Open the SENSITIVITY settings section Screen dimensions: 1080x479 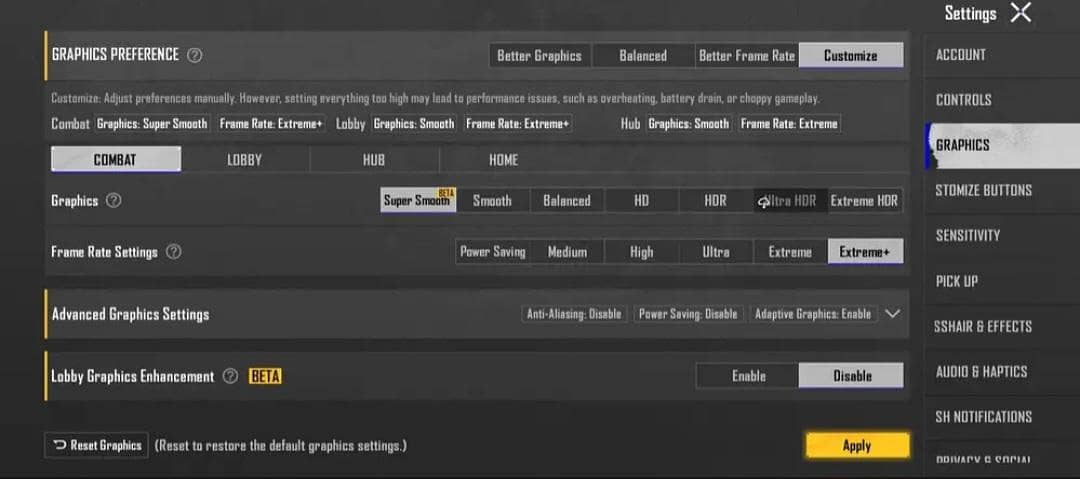click(968, 236)
